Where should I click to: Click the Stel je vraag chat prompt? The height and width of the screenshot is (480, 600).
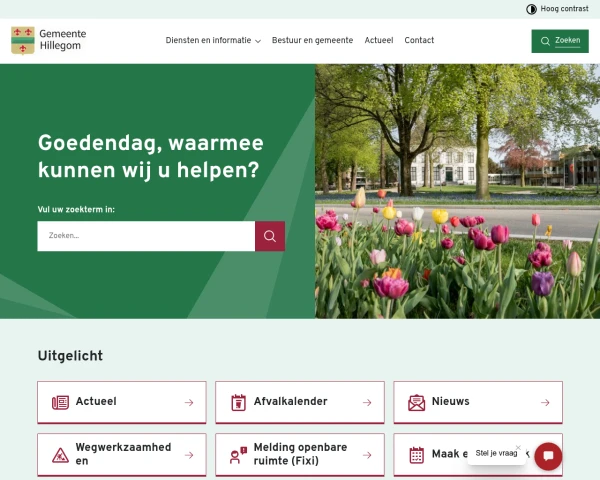(496, 453)
